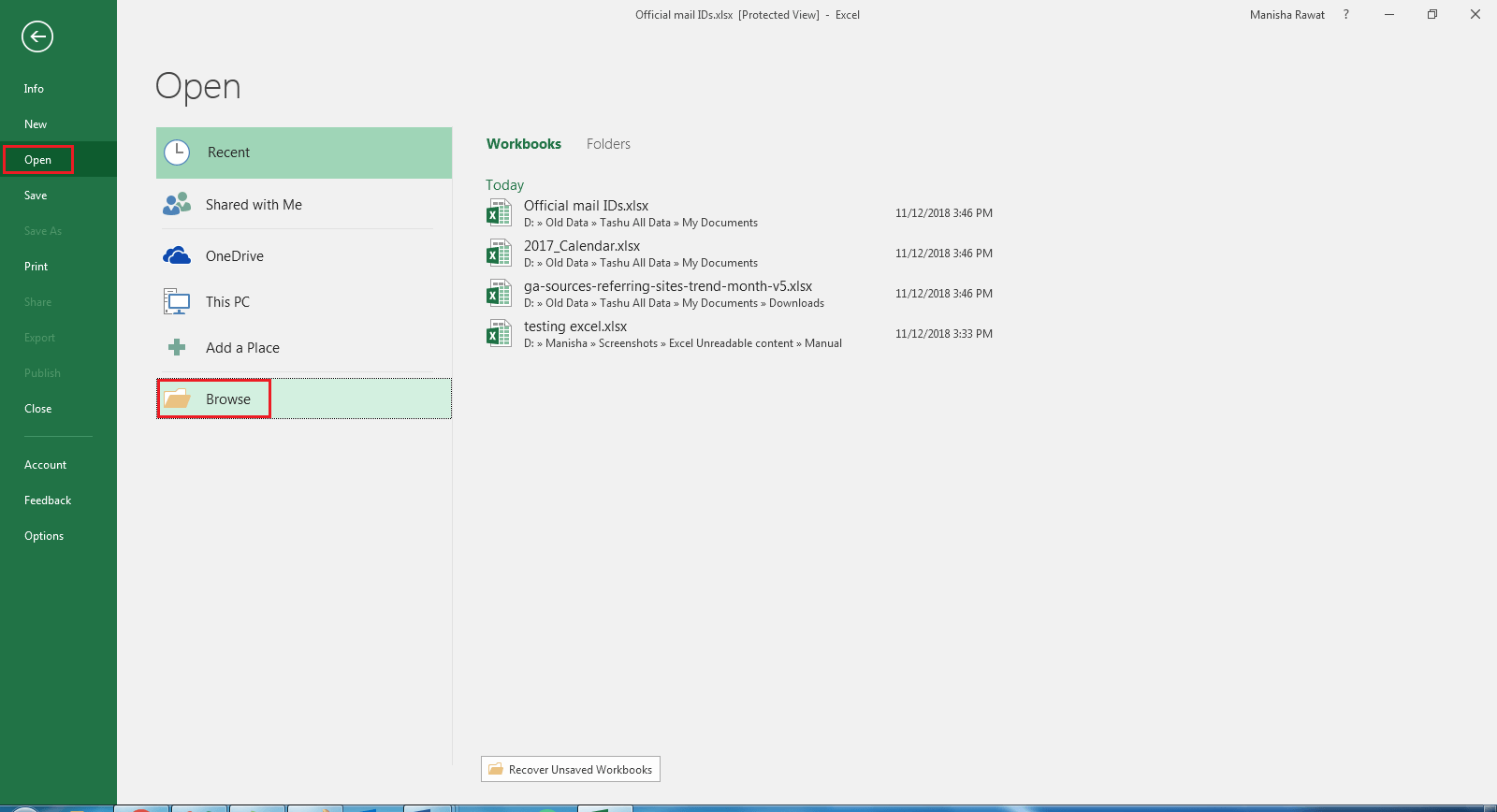Select New in the backstage sidebar
The width and height of the screenshot is (1497, 812).
click(58, 124)
